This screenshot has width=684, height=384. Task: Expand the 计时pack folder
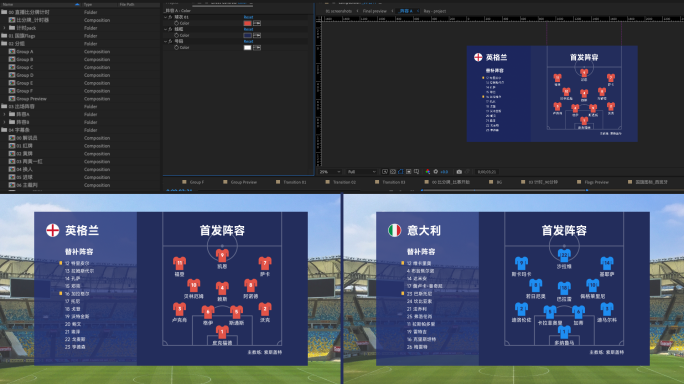coord(5,28)
